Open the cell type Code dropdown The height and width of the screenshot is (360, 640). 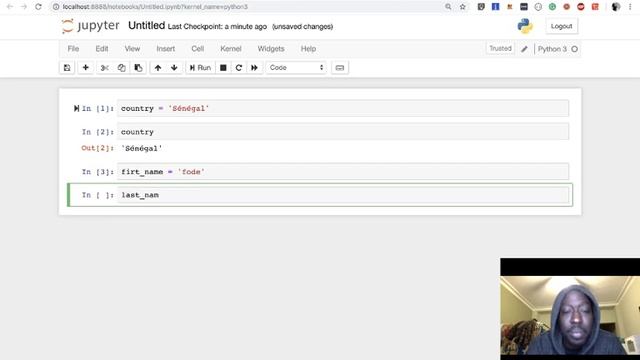(x=296, y=68)
